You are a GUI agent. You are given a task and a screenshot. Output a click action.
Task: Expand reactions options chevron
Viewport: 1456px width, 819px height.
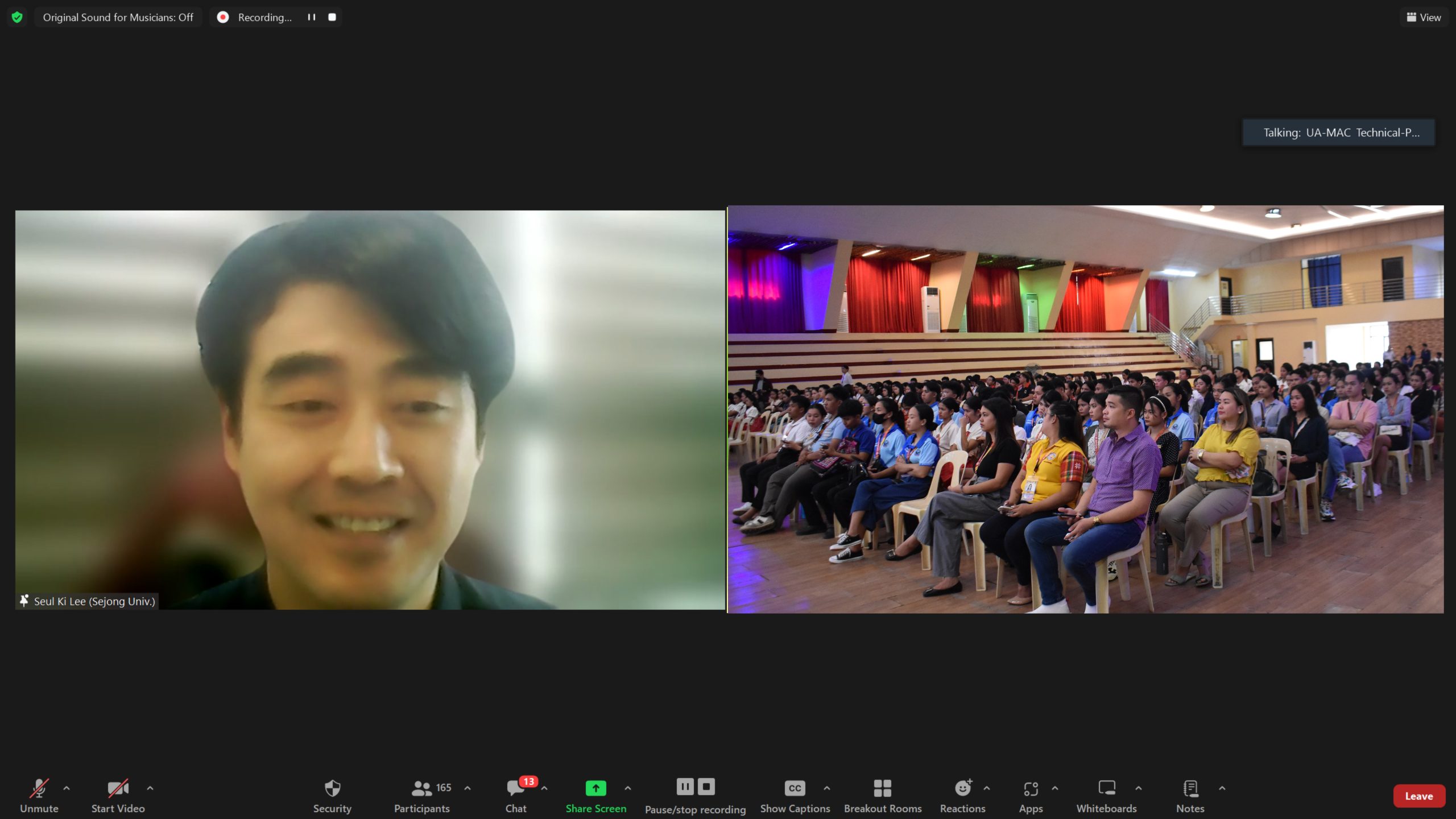click(987, 788)
